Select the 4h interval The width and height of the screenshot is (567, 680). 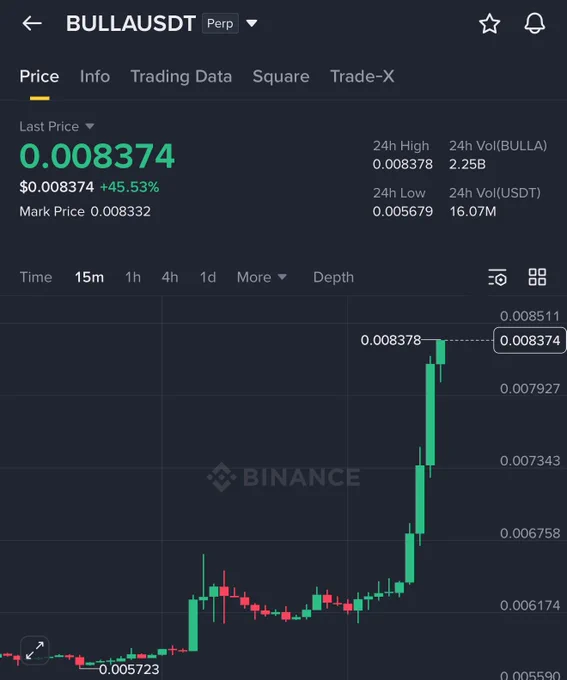point(170,277)
